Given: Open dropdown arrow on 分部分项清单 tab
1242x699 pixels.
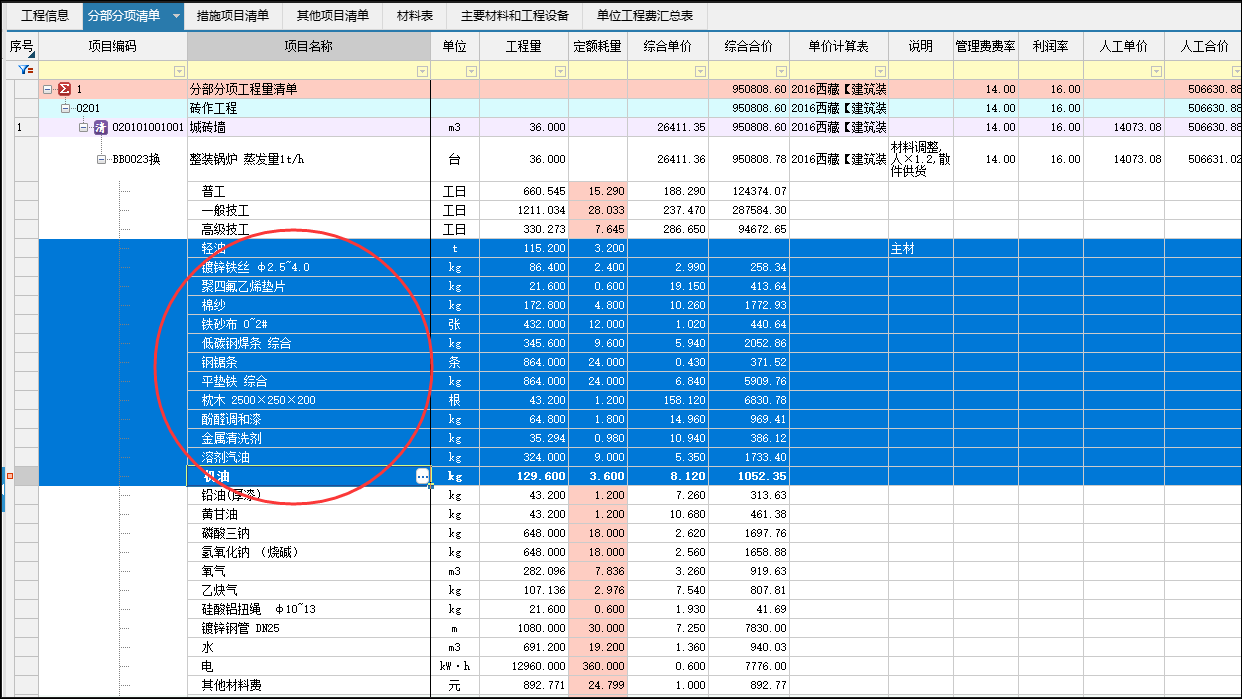Looking at the screenshot, I should (176, 17).
